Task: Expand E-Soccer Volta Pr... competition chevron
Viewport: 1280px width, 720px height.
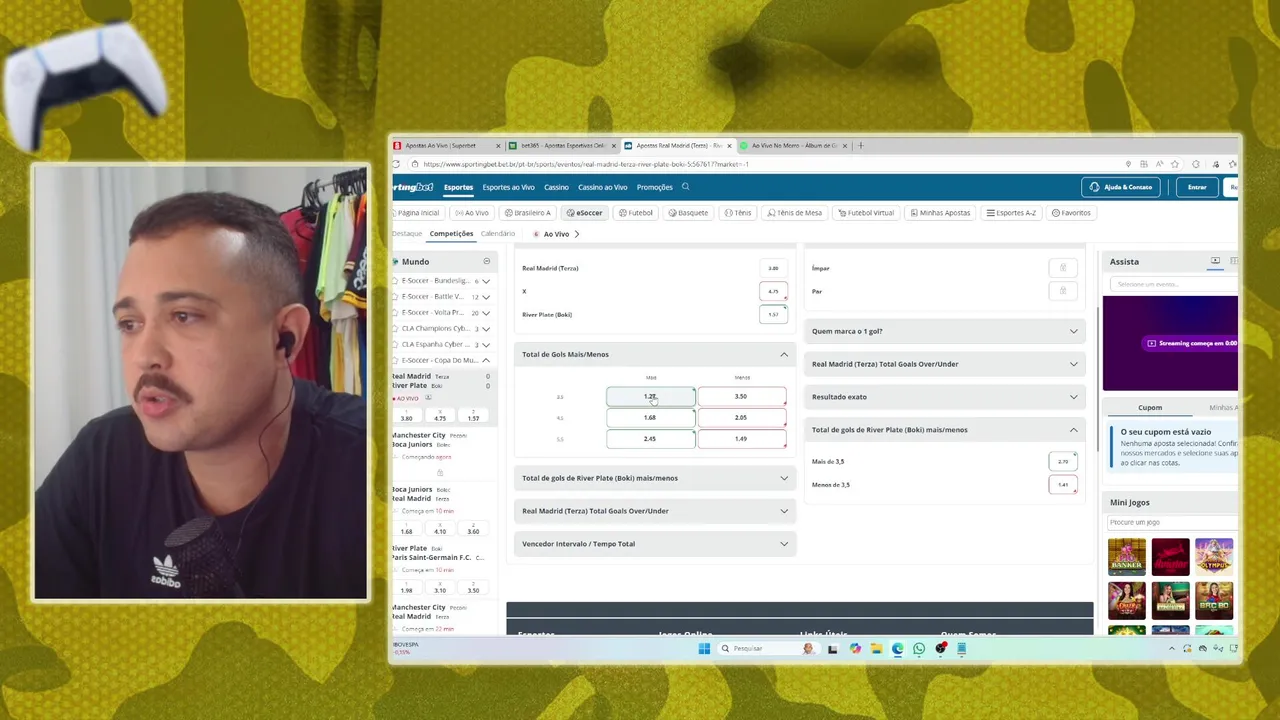Action: click(486, 313)
